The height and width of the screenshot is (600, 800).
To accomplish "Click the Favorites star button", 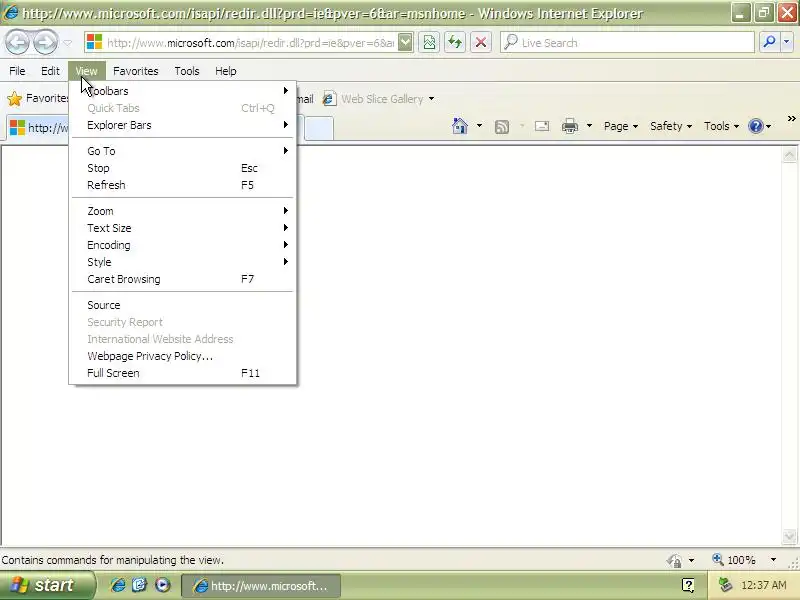I will tap(37, 98).
